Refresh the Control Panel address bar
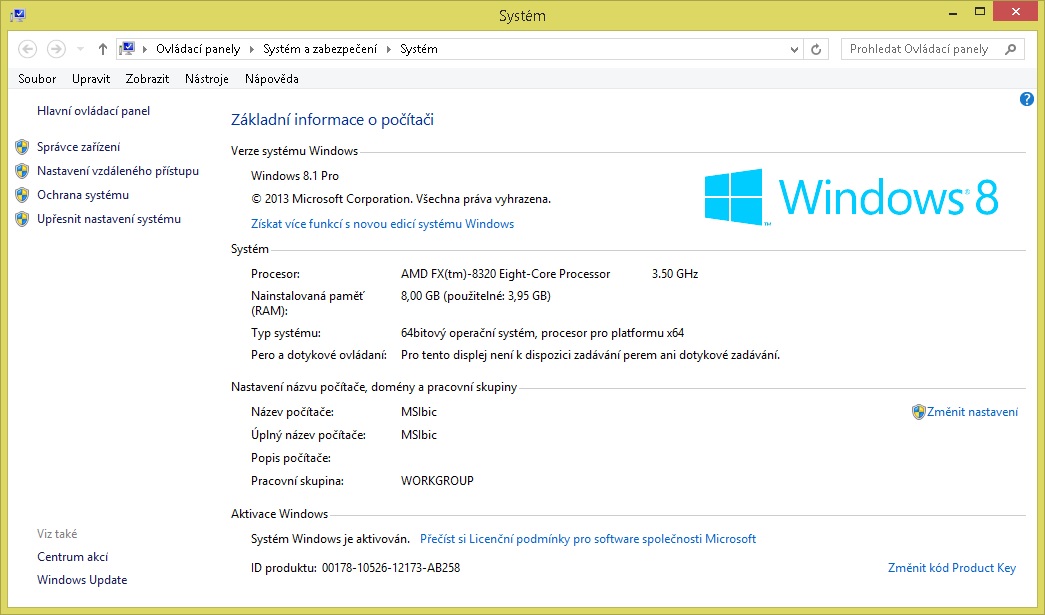Screen dimensions: 1045x615 (x=817, y=49)
